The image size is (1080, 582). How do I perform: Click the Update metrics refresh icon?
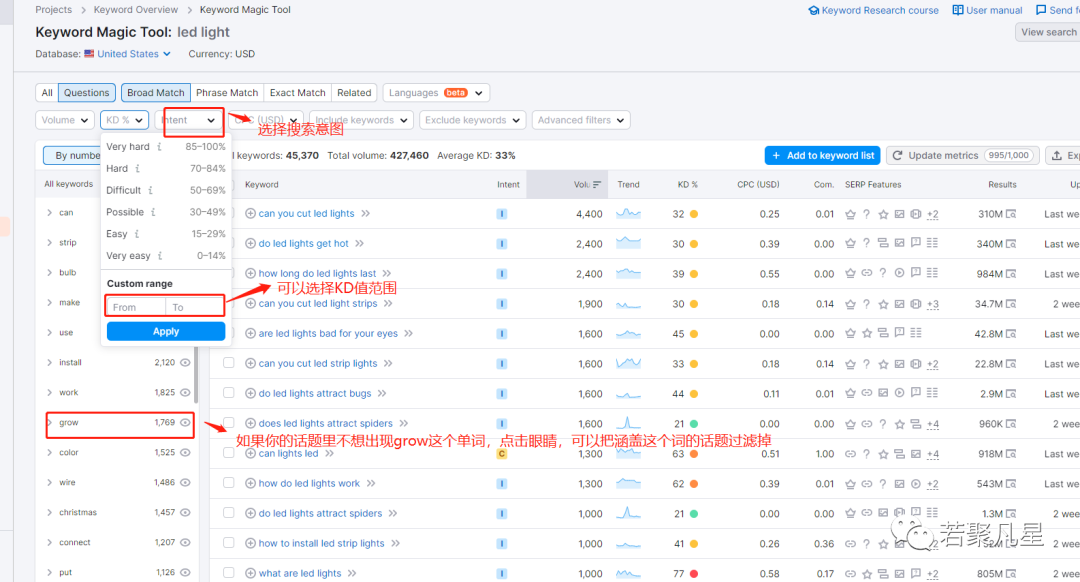(x=897, y=156)
